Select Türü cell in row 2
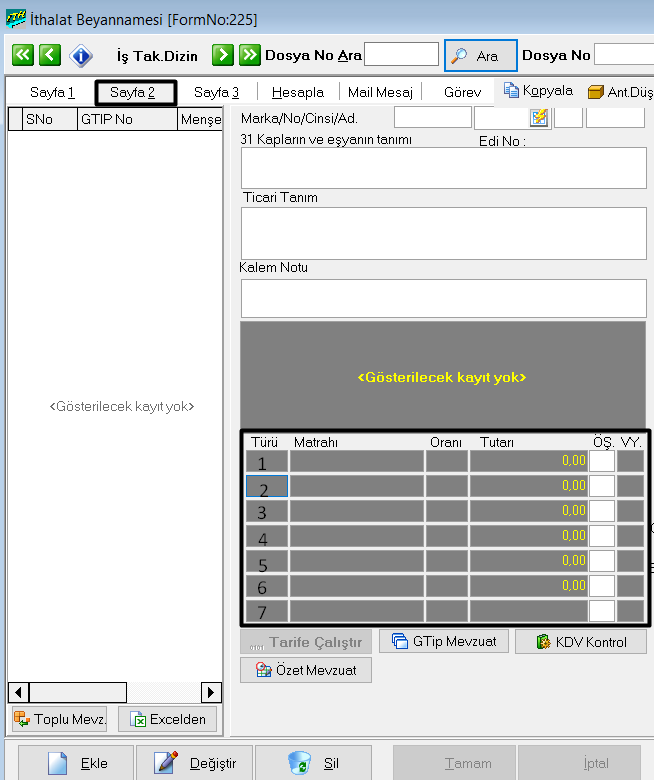 pos(267,486)
